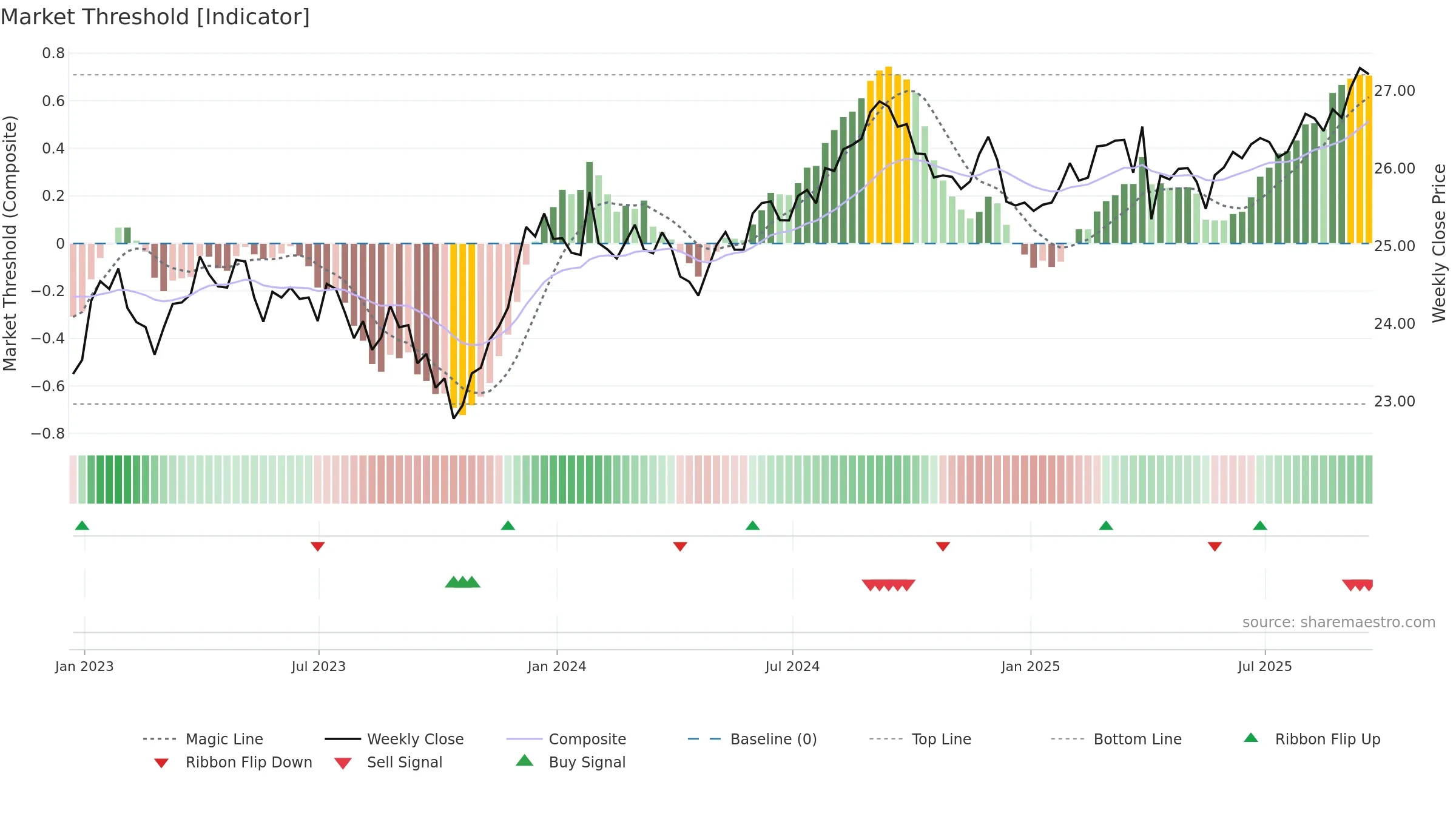The width and height of the screenshot is (1456, 819).
Task: Click the 24.00 right axis price label
Action: point(1395,324)
